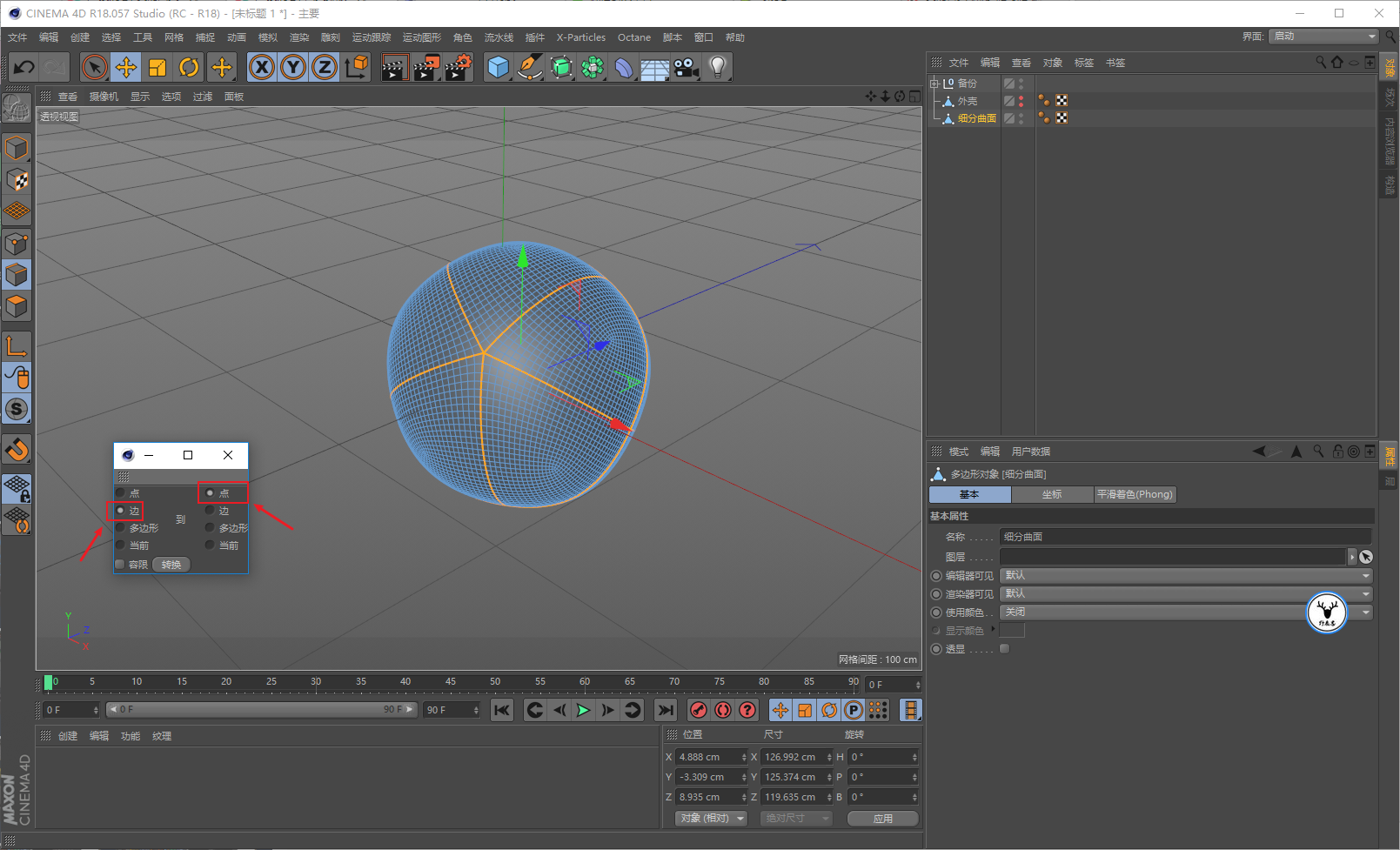The image size is (1400, 850).
Task: Toggle the 透显 checkbox
Action: point(1005,649)
